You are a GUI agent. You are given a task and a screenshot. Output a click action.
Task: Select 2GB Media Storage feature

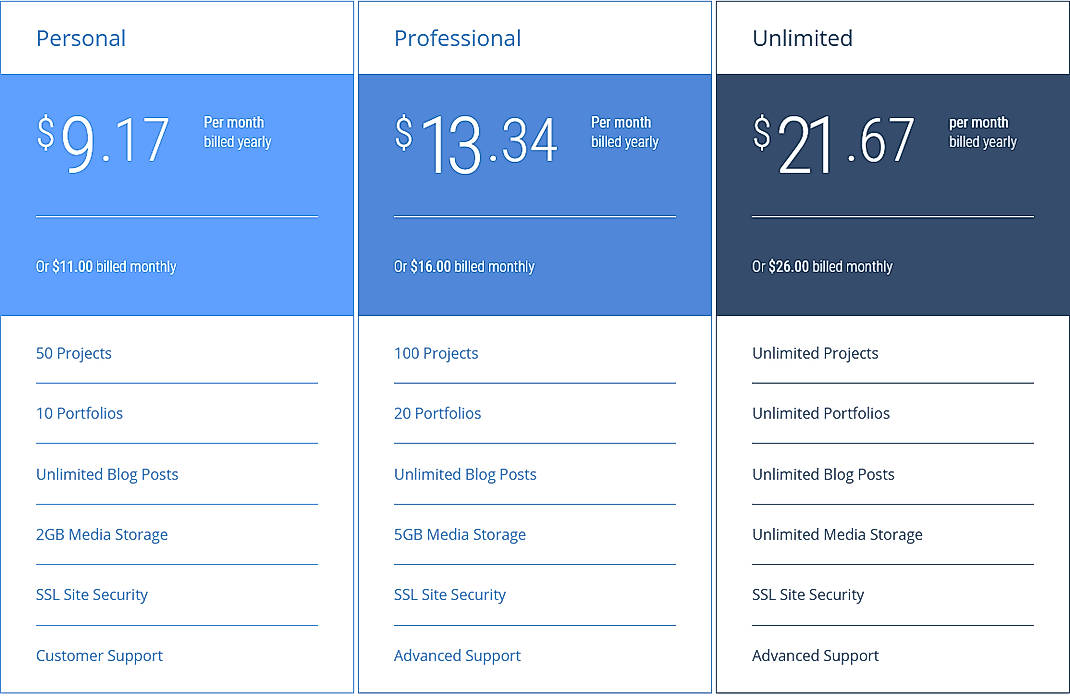pyautogui.click(x=102, y=534)
